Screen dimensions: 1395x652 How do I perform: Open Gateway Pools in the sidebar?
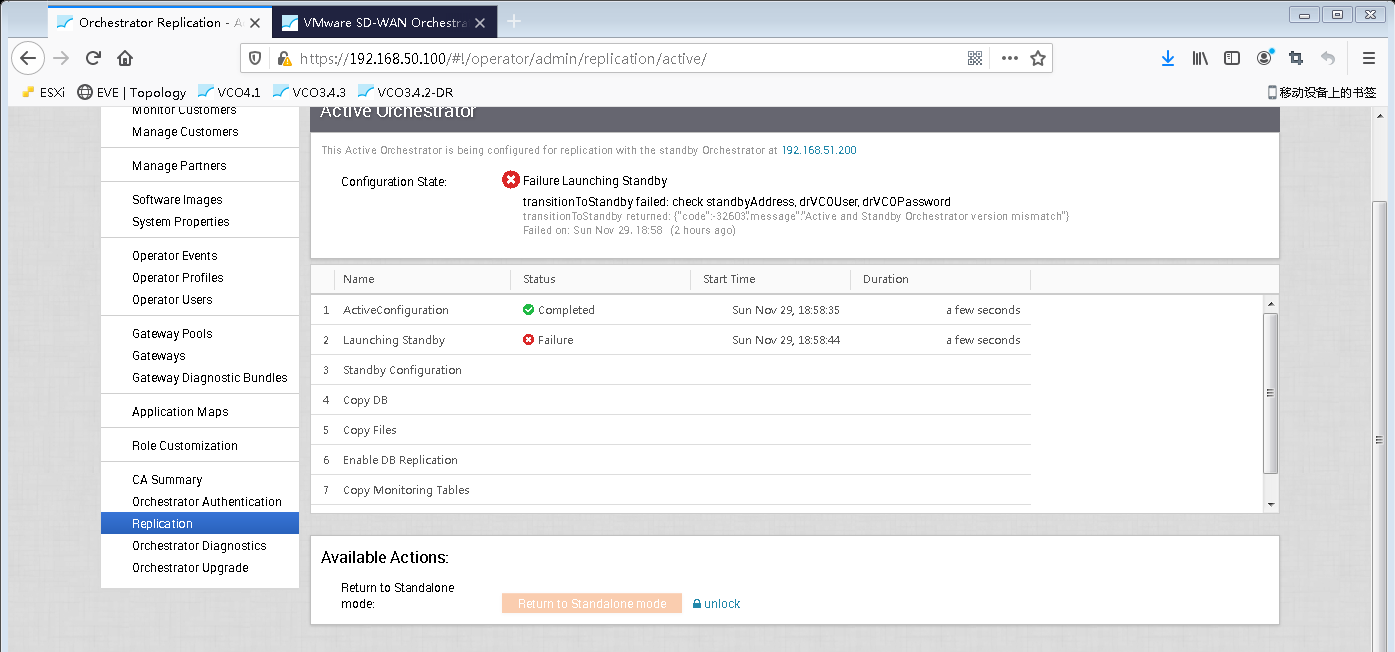172,334
